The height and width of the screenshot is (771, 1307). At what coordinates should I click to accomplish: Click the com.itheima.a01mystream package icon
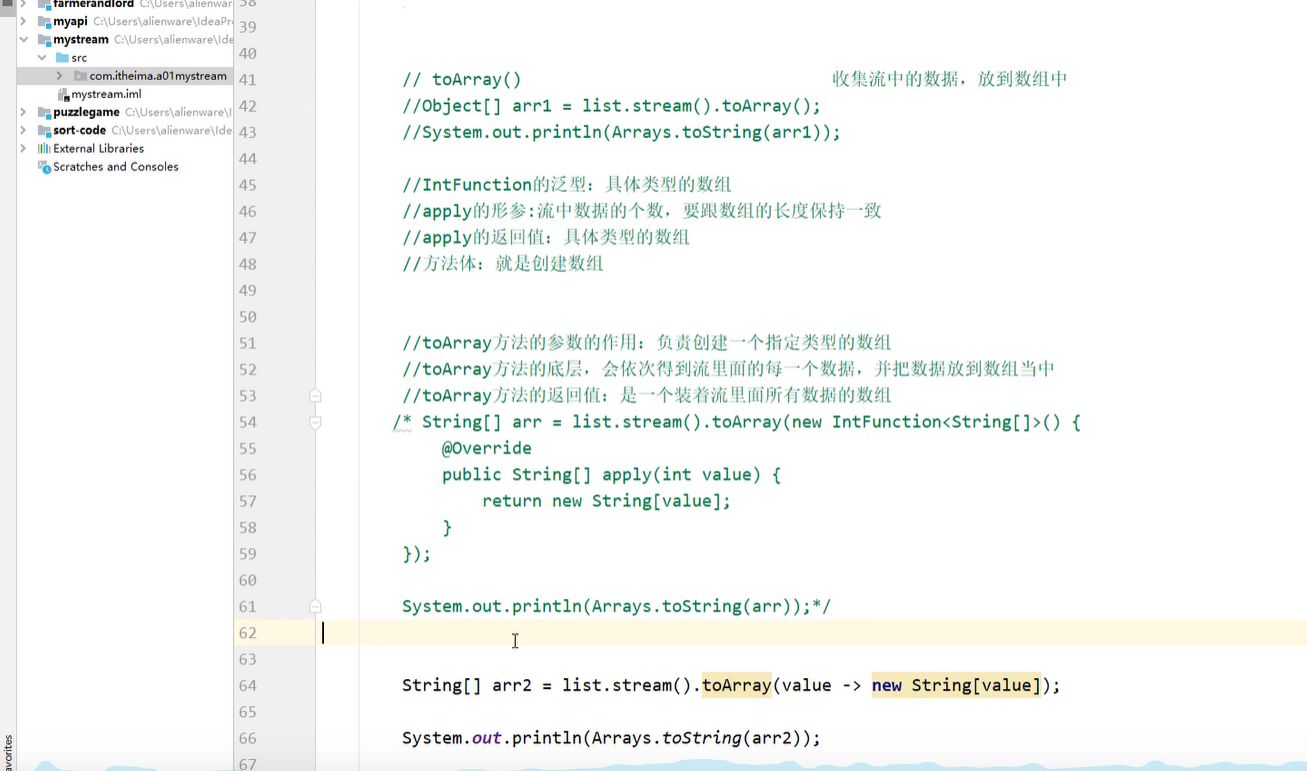(x=78, y=75)
